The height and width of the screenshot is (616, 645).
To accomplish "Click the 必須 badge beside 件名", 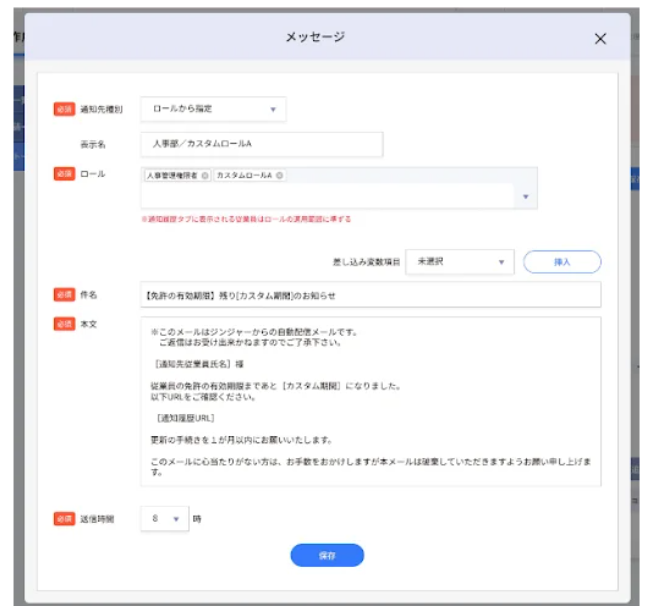I will tap(64, 295).
